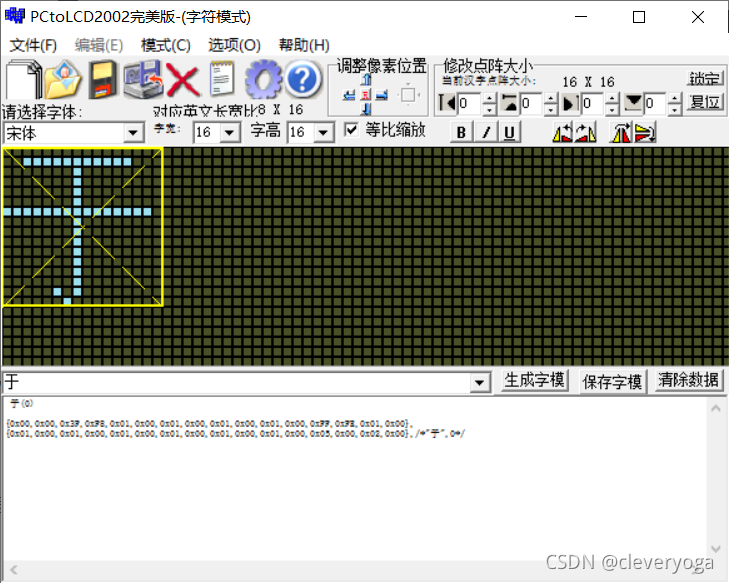Viewport: 729px width, 583px height.
Task: Flip glyph horizontally with third triangle icon
Action: tap(621, 132)
